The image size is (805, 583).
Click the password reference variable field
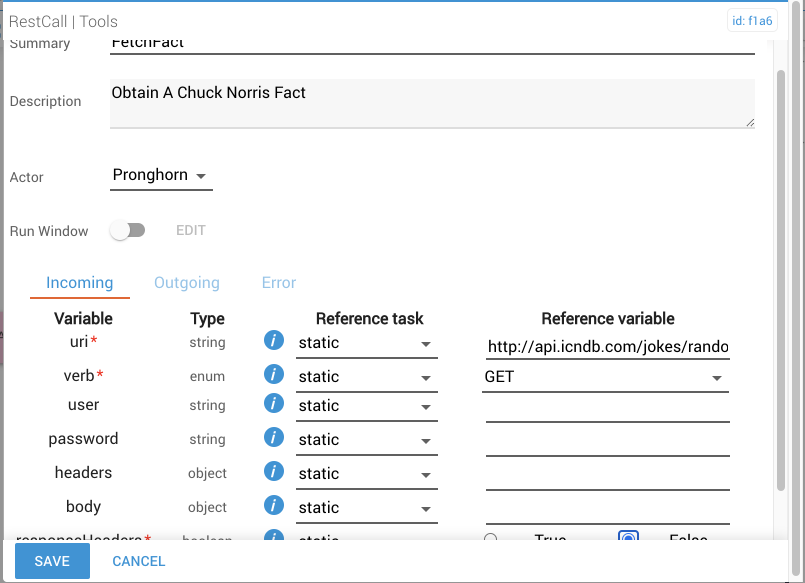(608, 443)
